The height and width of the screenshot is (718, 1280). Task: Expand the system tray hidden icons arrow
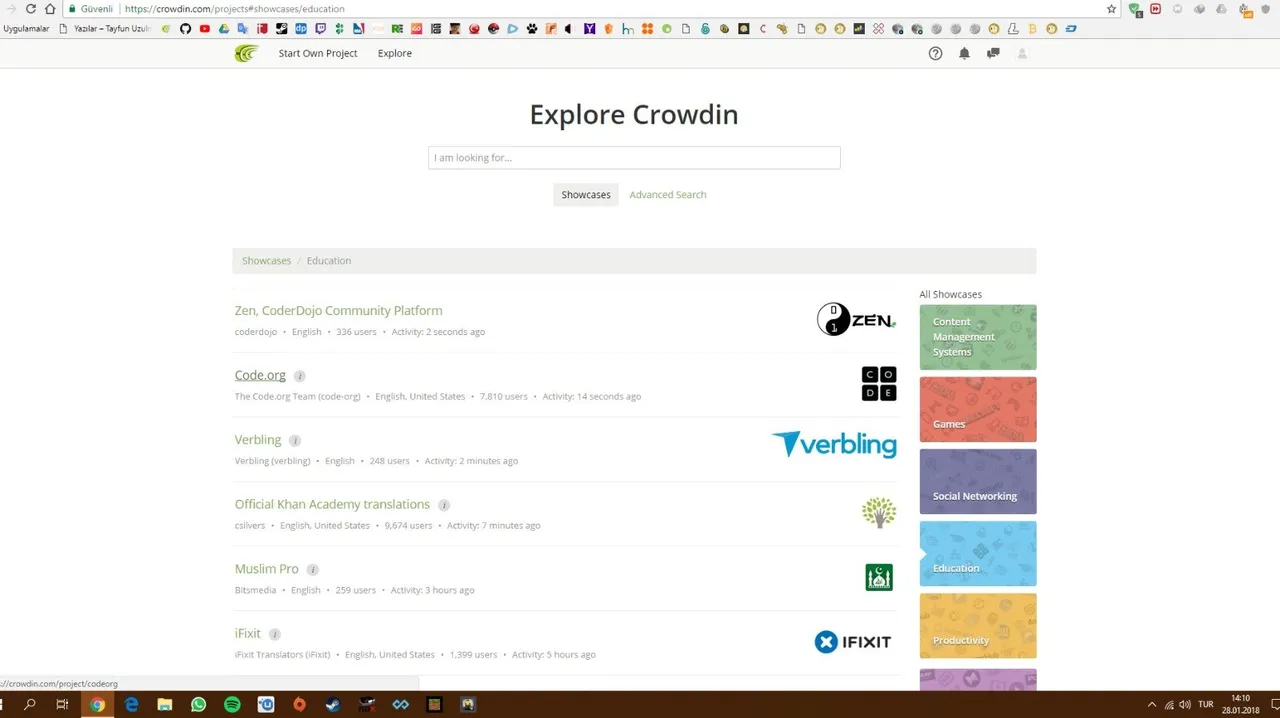click(1151, 705)
